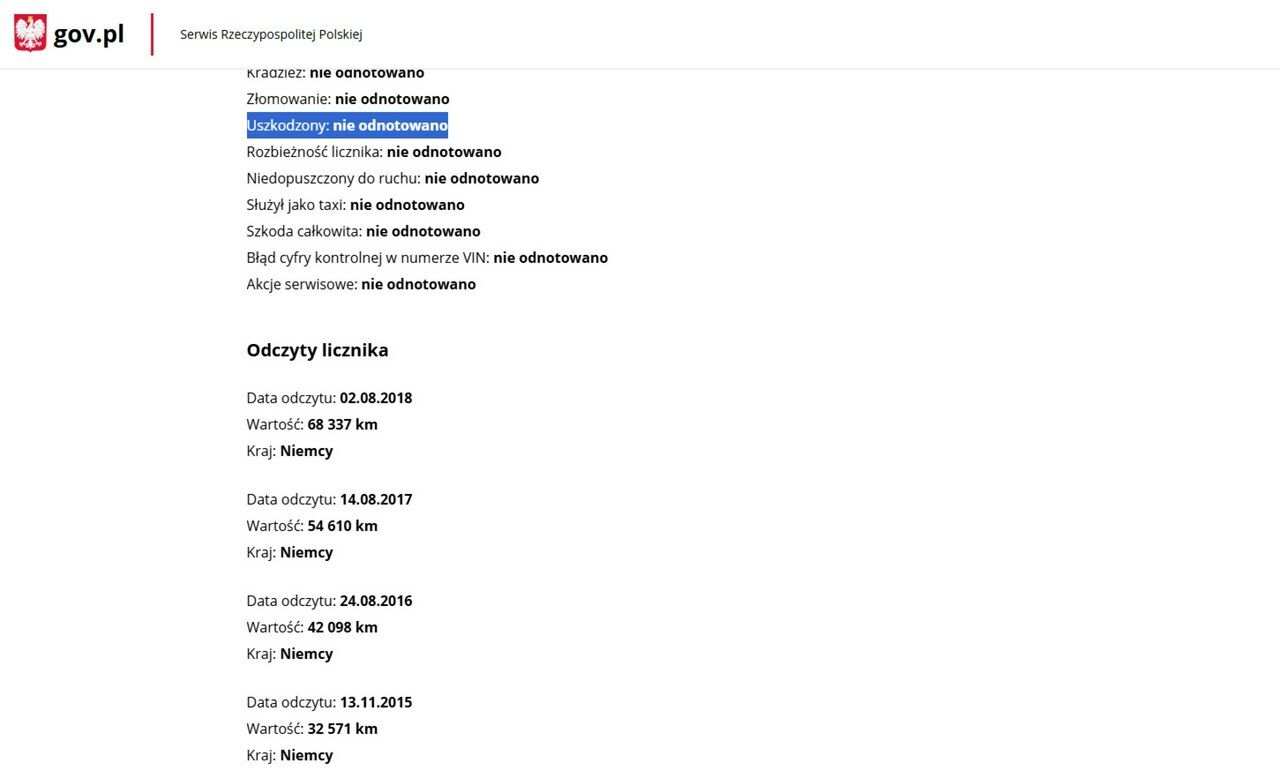This screenshot has height=778, width=1280.
Task: Click the Akcje serwisowe entry
Action: click(x=360, y=284)
